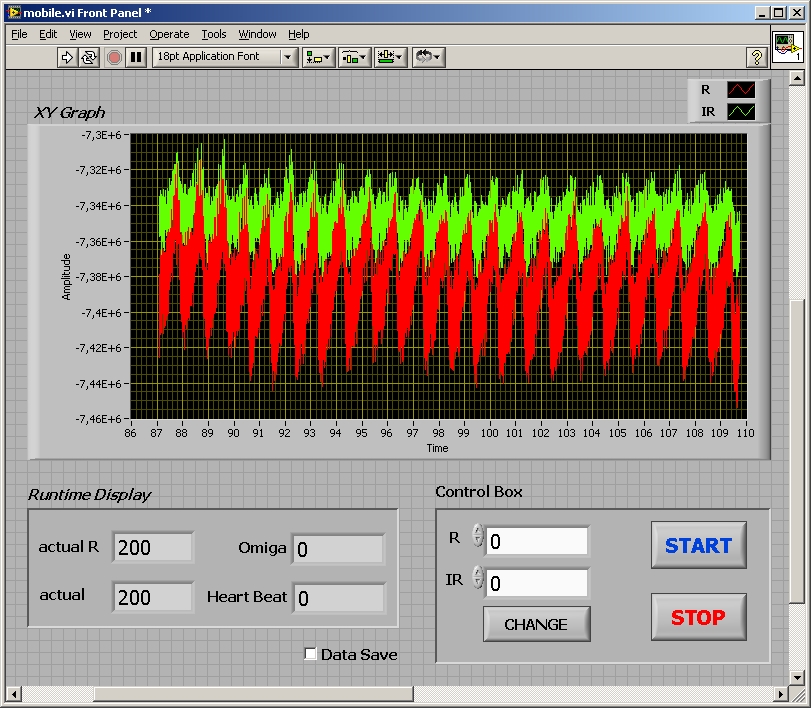Click the VI icon in top-right corner
Viewport: 811px width, 708px height.
[787, 46]
